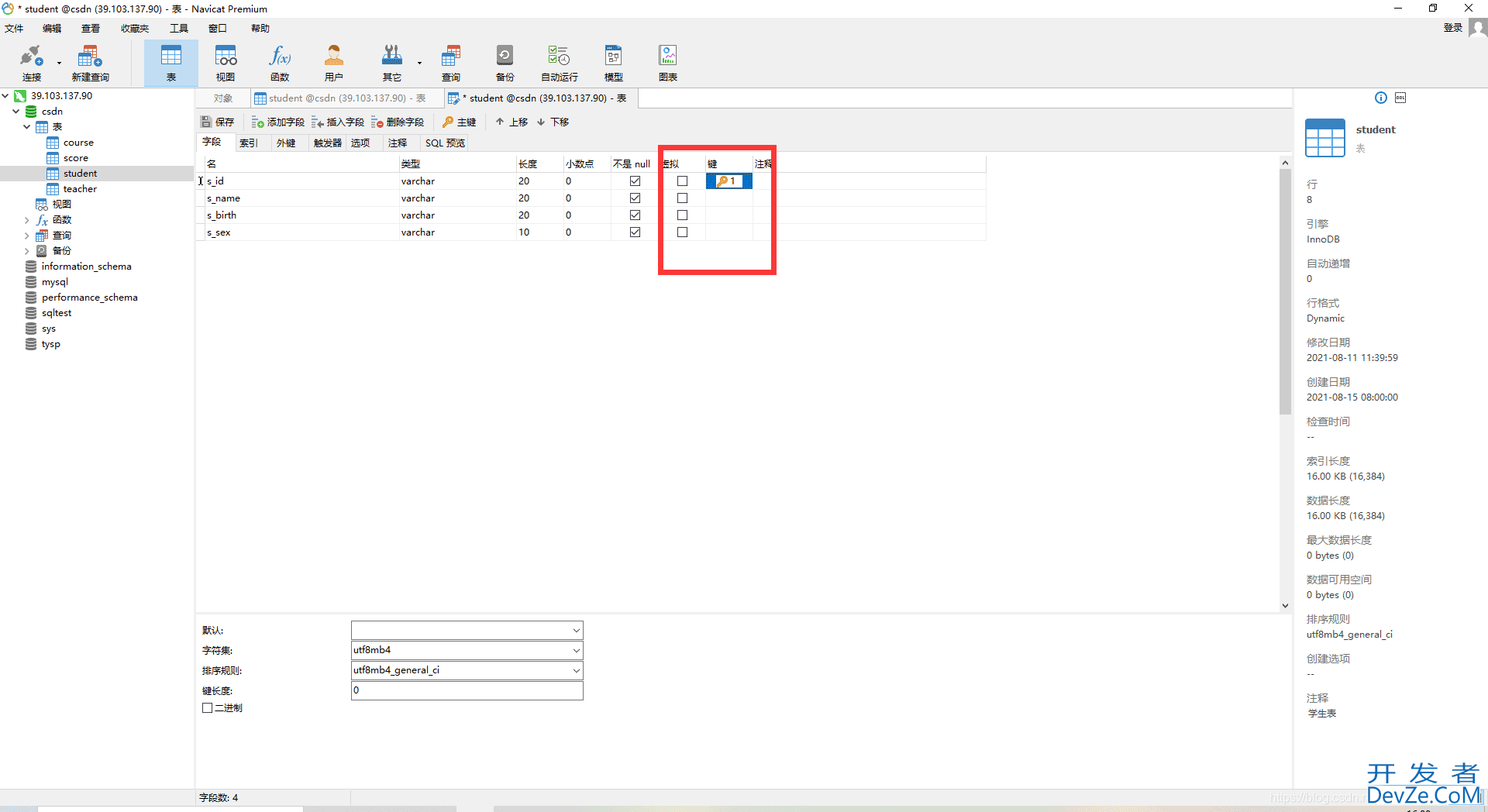
Task: Expand the Queries (查询) tree node
Action: [26, 236]
